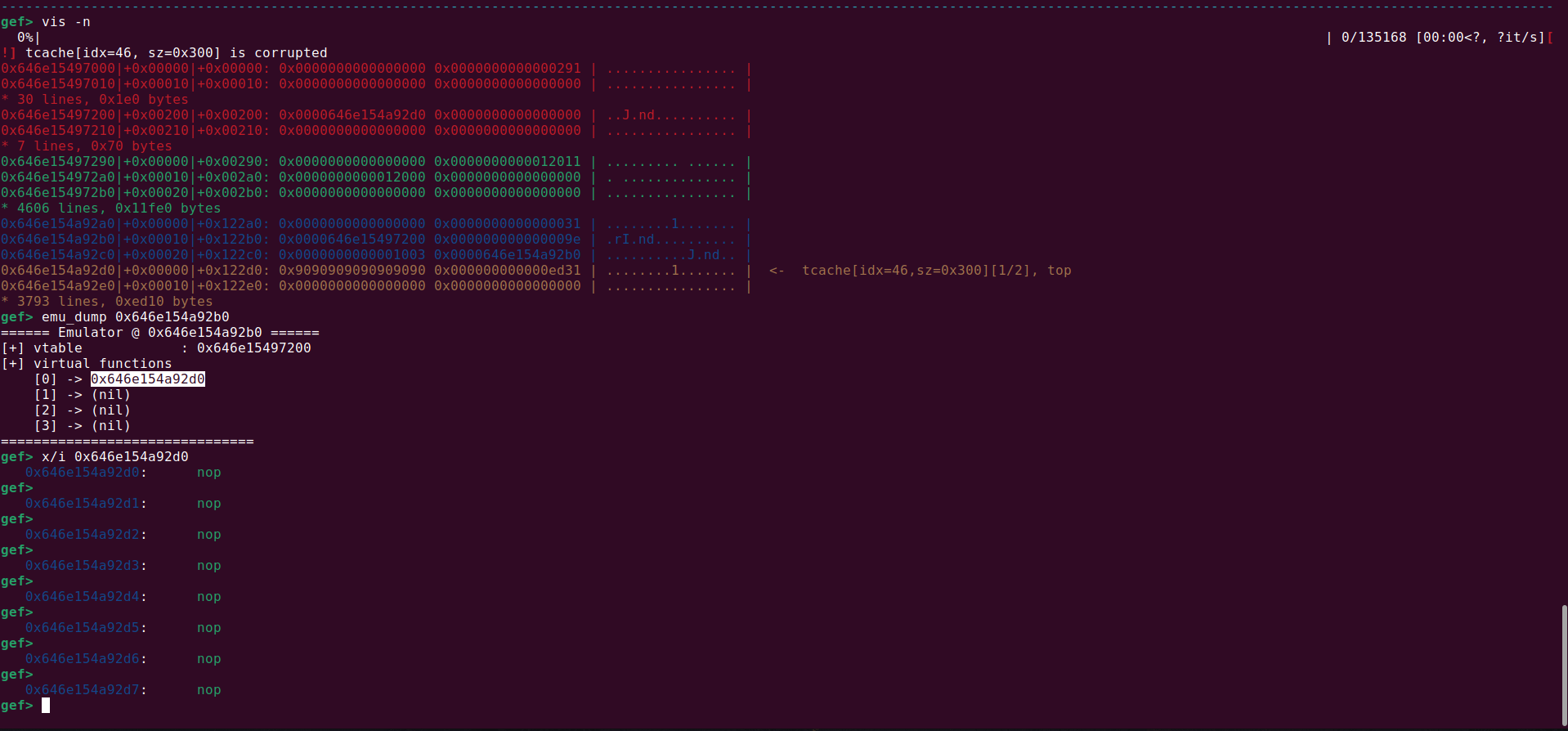Screen dimensions: 1568x731
Task: Click the '[+] virtual functions' line
Action: pyautogui.click(x=87, y=364)
